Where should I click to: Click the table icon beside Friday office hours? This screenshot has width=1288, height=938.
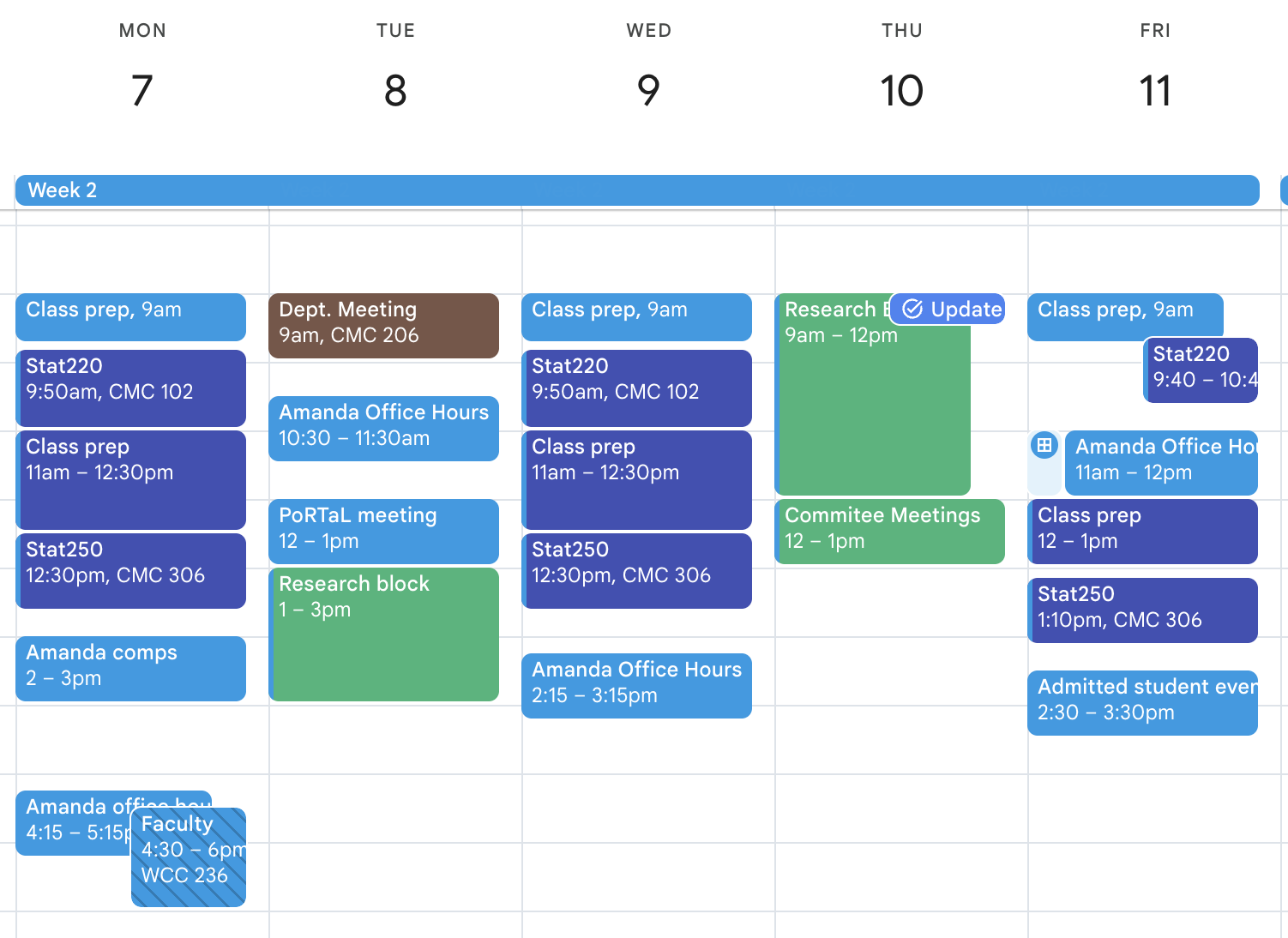(1044, 445)
